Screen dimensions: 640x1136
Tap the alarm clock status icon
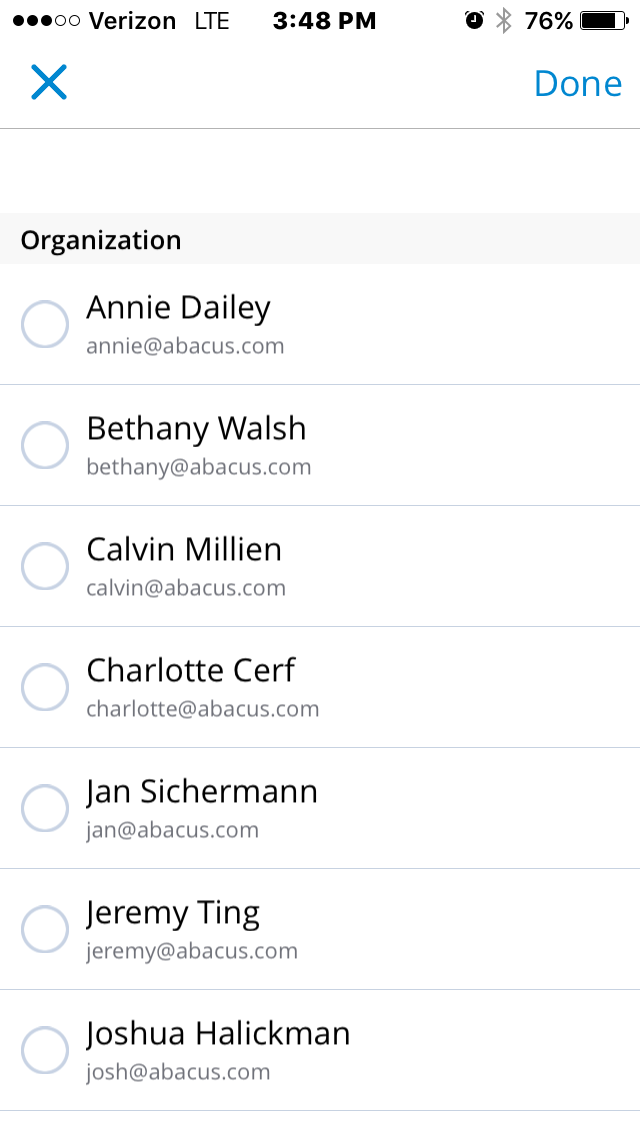[474, 20]
